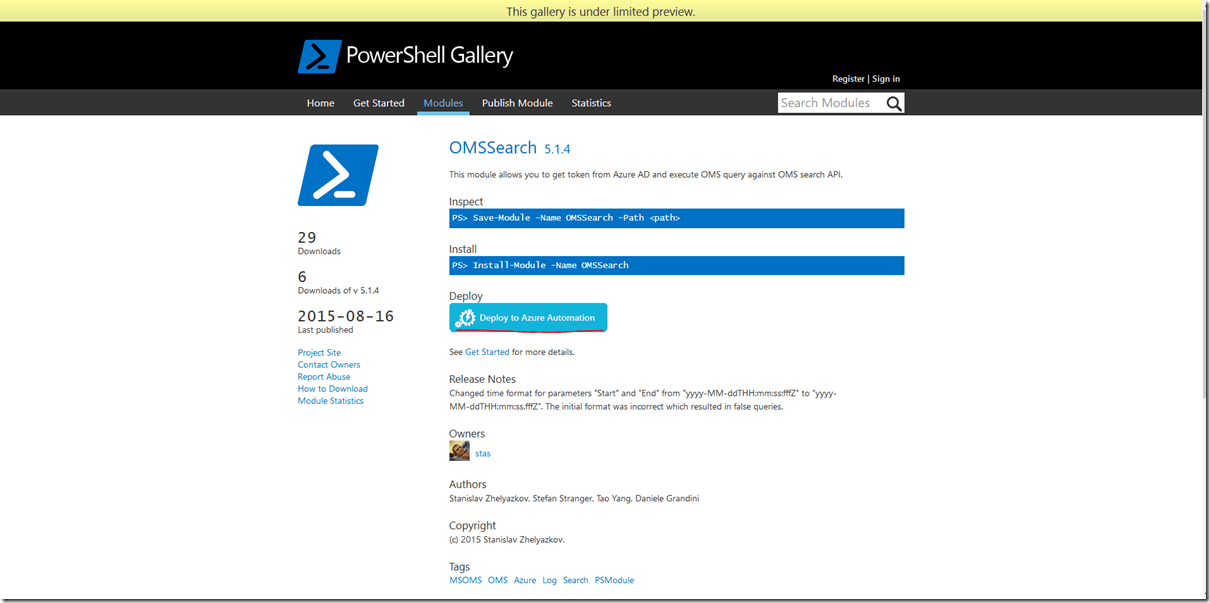
Task: Select the Modules navigation tab
Action: point(443,103)
